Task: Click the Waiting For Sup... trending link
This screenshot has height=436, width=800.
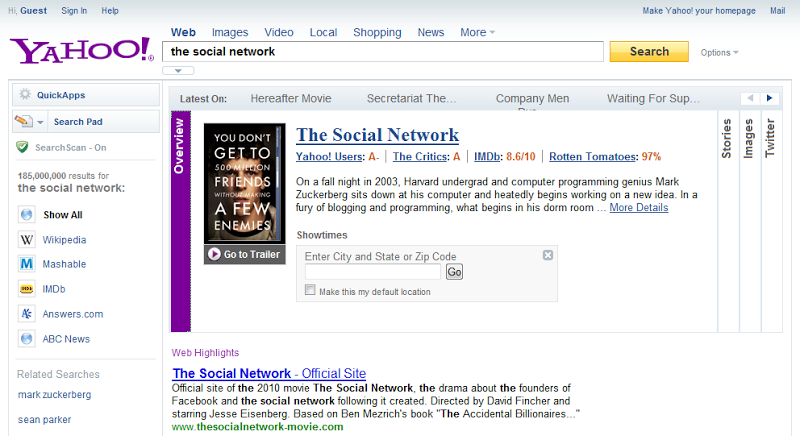Action: click(x=653, y=98)
